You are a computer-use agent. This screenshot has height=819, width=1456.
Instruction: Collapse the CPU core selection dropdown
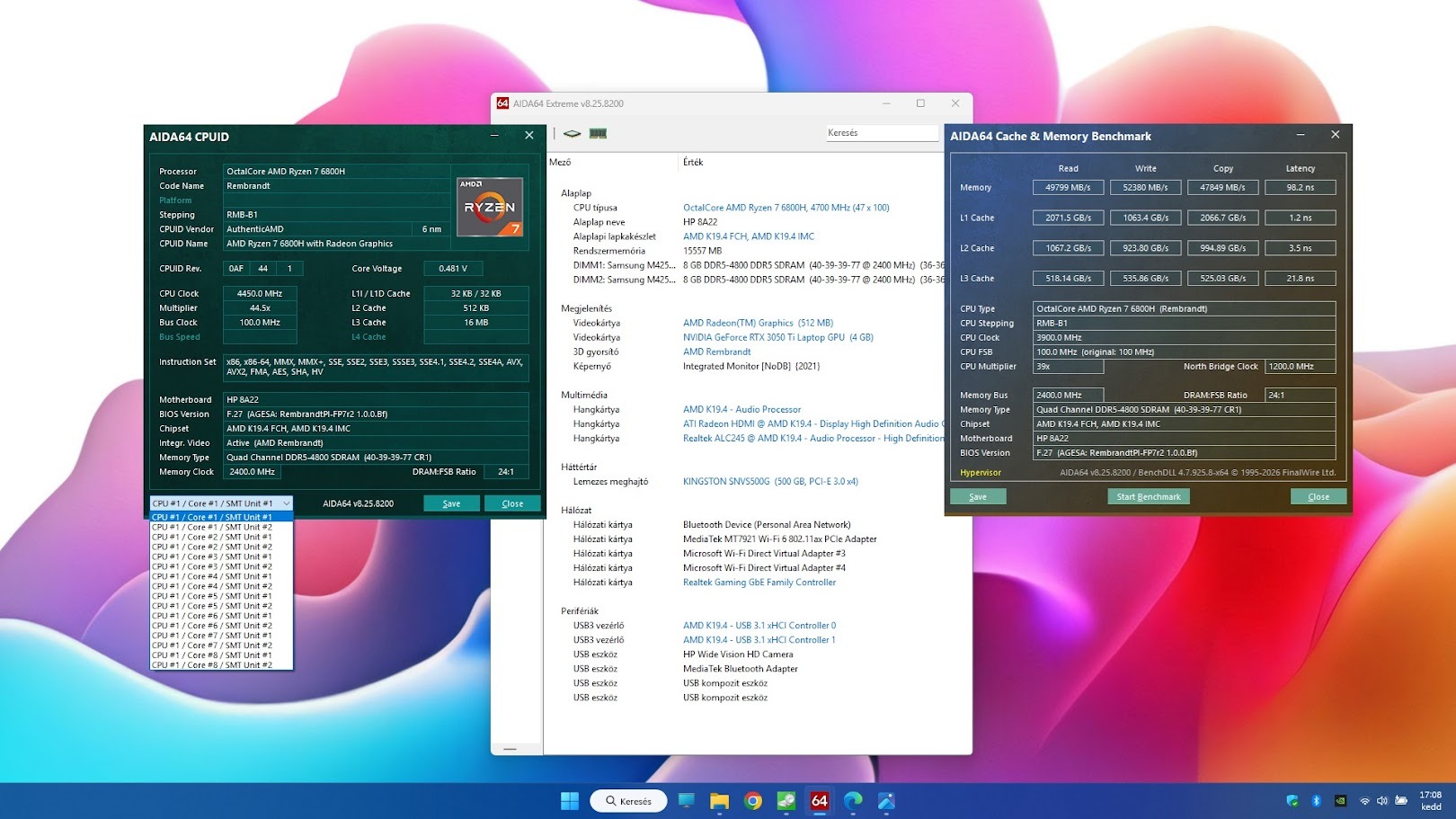(286, 503)
